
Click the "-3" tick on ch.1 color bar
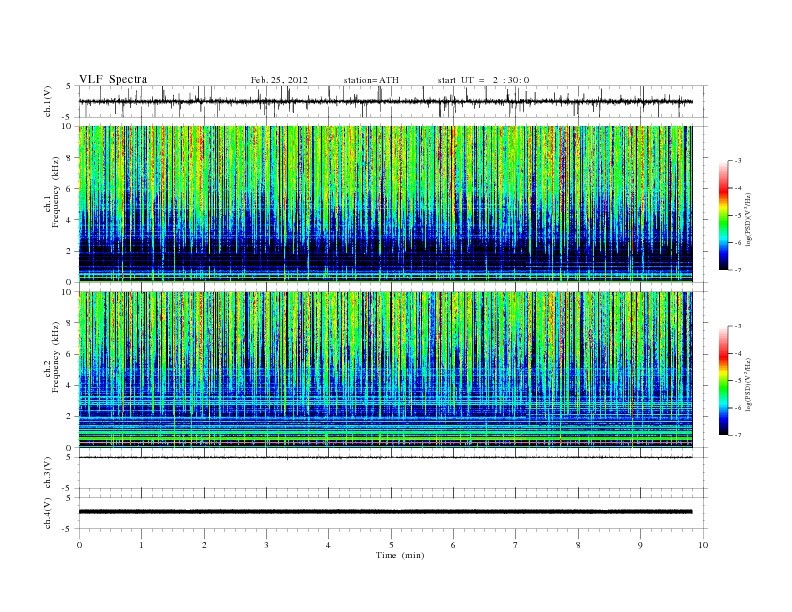coord(737,161)
